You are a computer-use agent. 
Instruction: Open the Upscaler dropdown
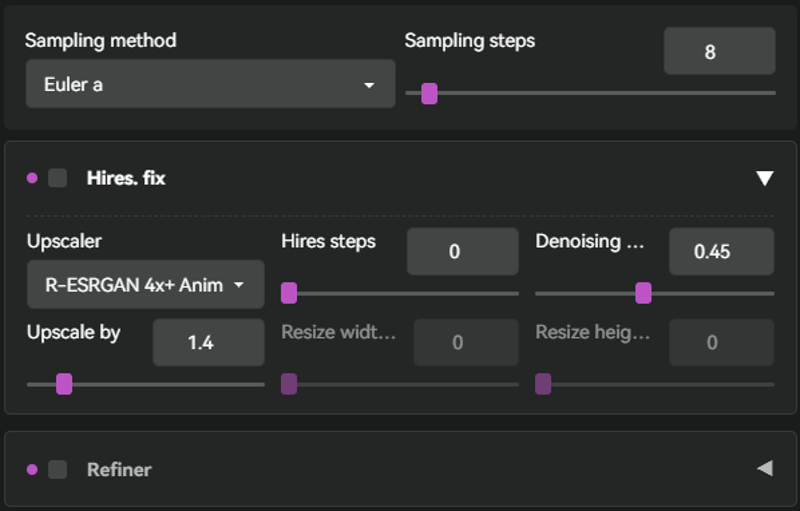point(145,285)
